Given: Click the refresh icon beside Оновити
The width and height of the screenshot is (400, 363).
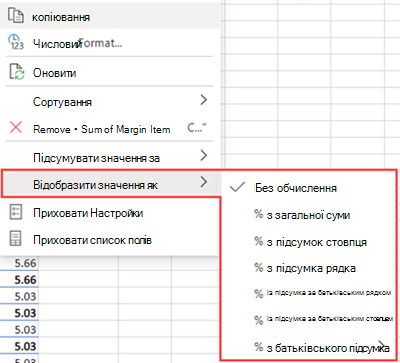Looking at the screenshot, I should tap(16, 72).
